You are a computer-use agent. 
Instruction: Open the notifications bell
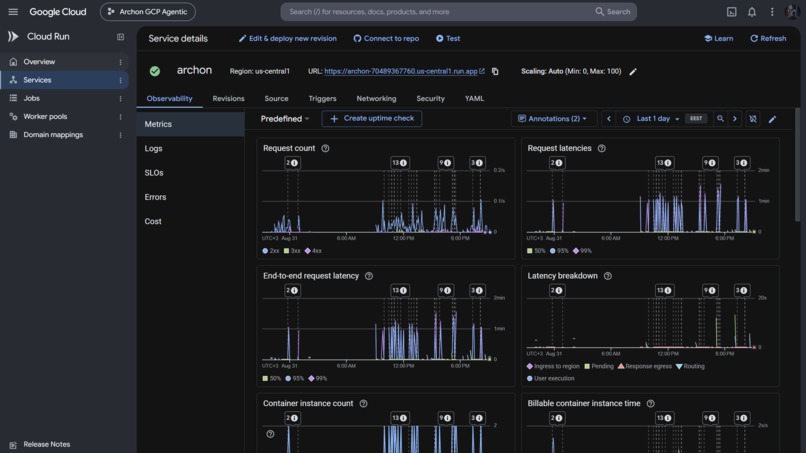(752, 11)
